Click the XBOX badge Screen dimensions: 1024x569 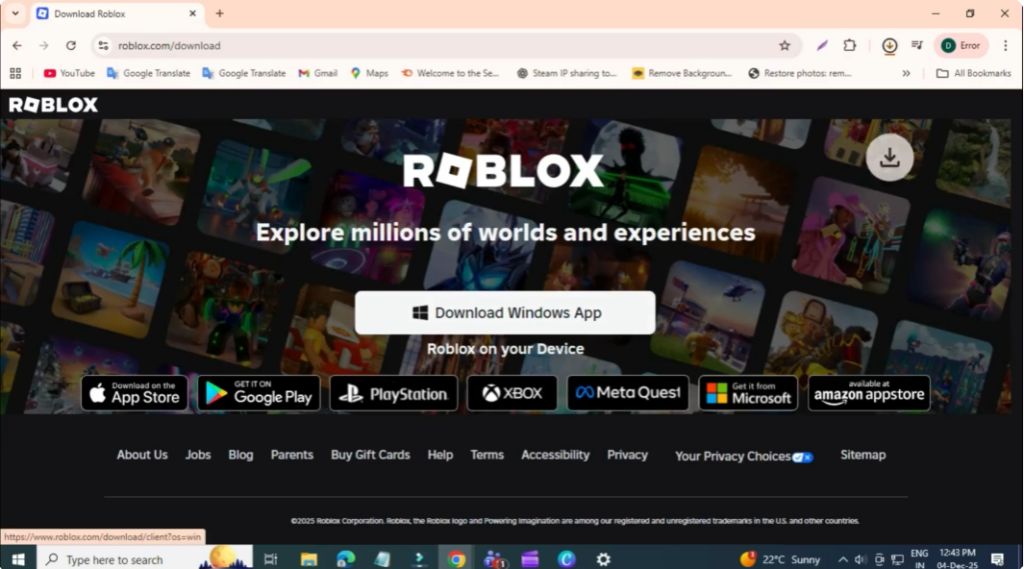coord(512,393)
